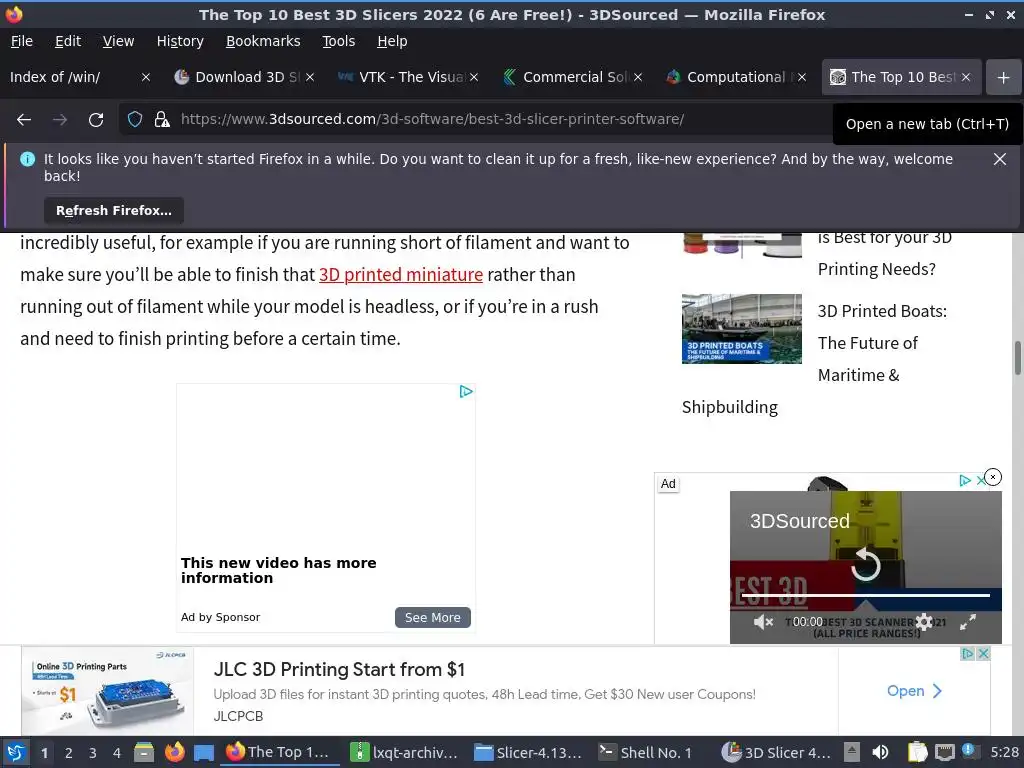
Task: Close the 'Download 3D Sl' tab
Action: (310, 77)
